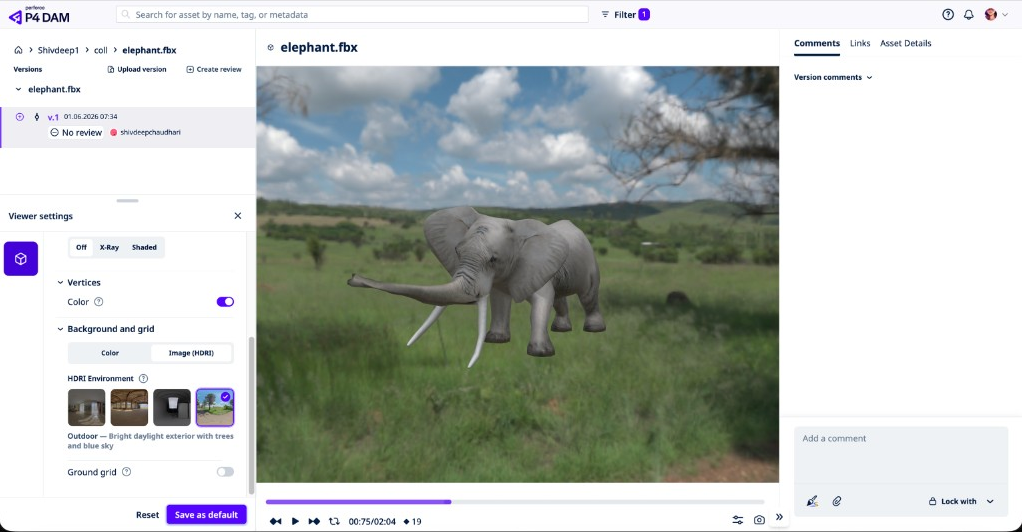Click the viewer settings panel scrollbar

click(x=252, y=415)
